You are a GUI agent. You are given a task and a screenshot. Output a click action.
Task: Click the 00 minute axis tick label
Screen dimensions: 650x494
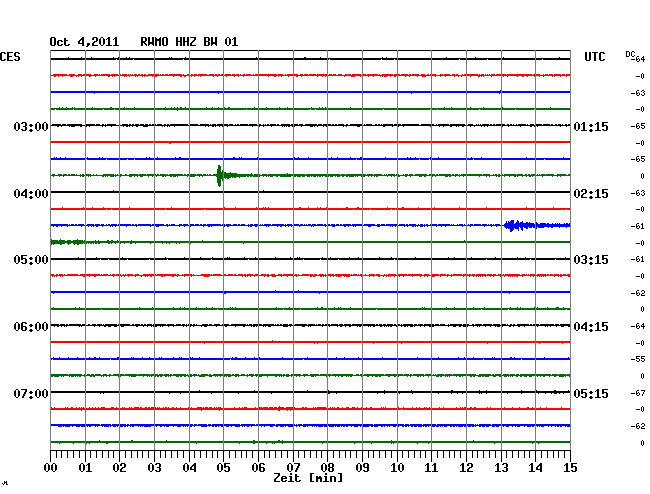pos(51,468)
